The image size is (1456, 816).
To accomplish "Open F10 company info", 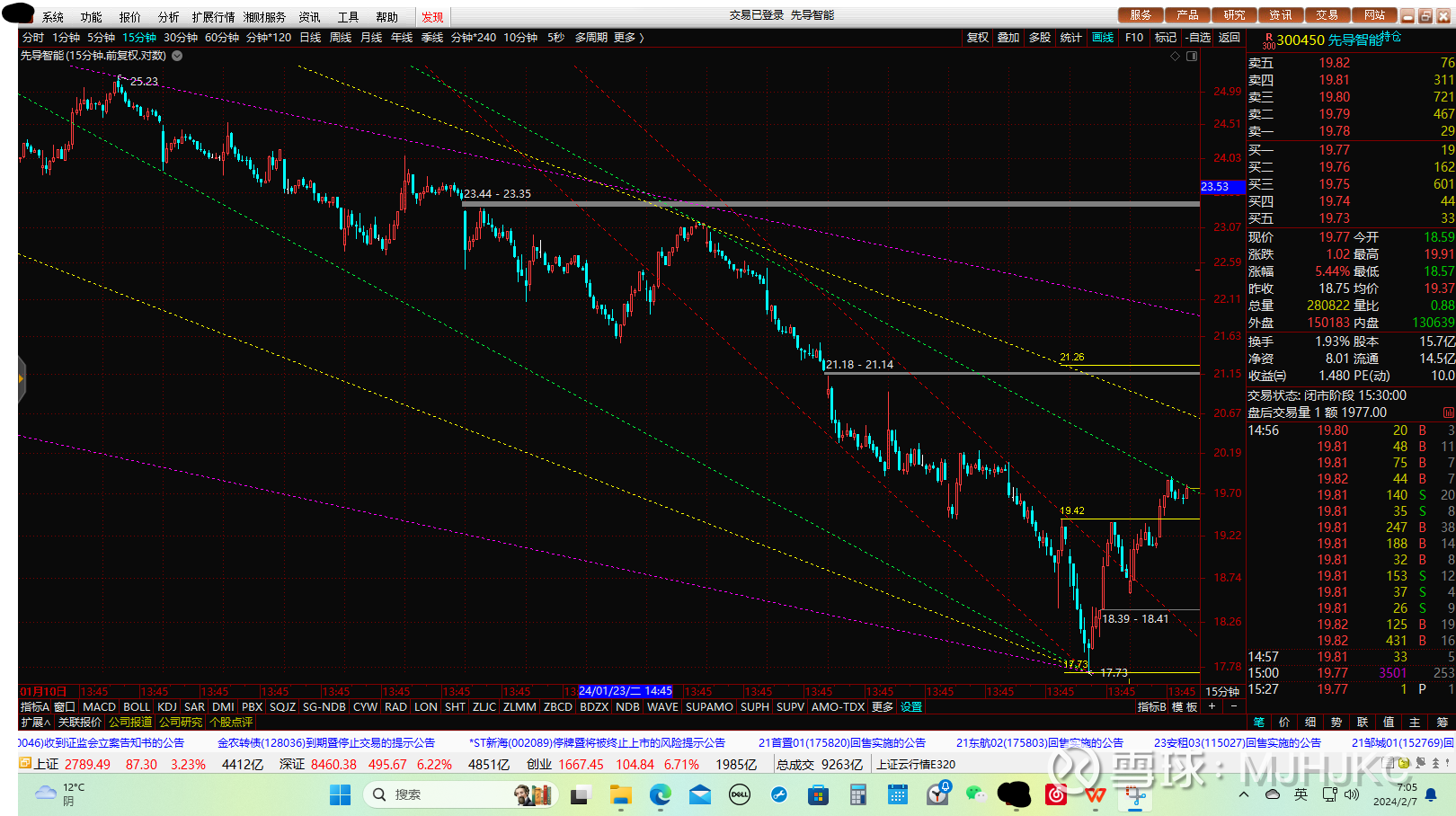I will point(1134,38).
